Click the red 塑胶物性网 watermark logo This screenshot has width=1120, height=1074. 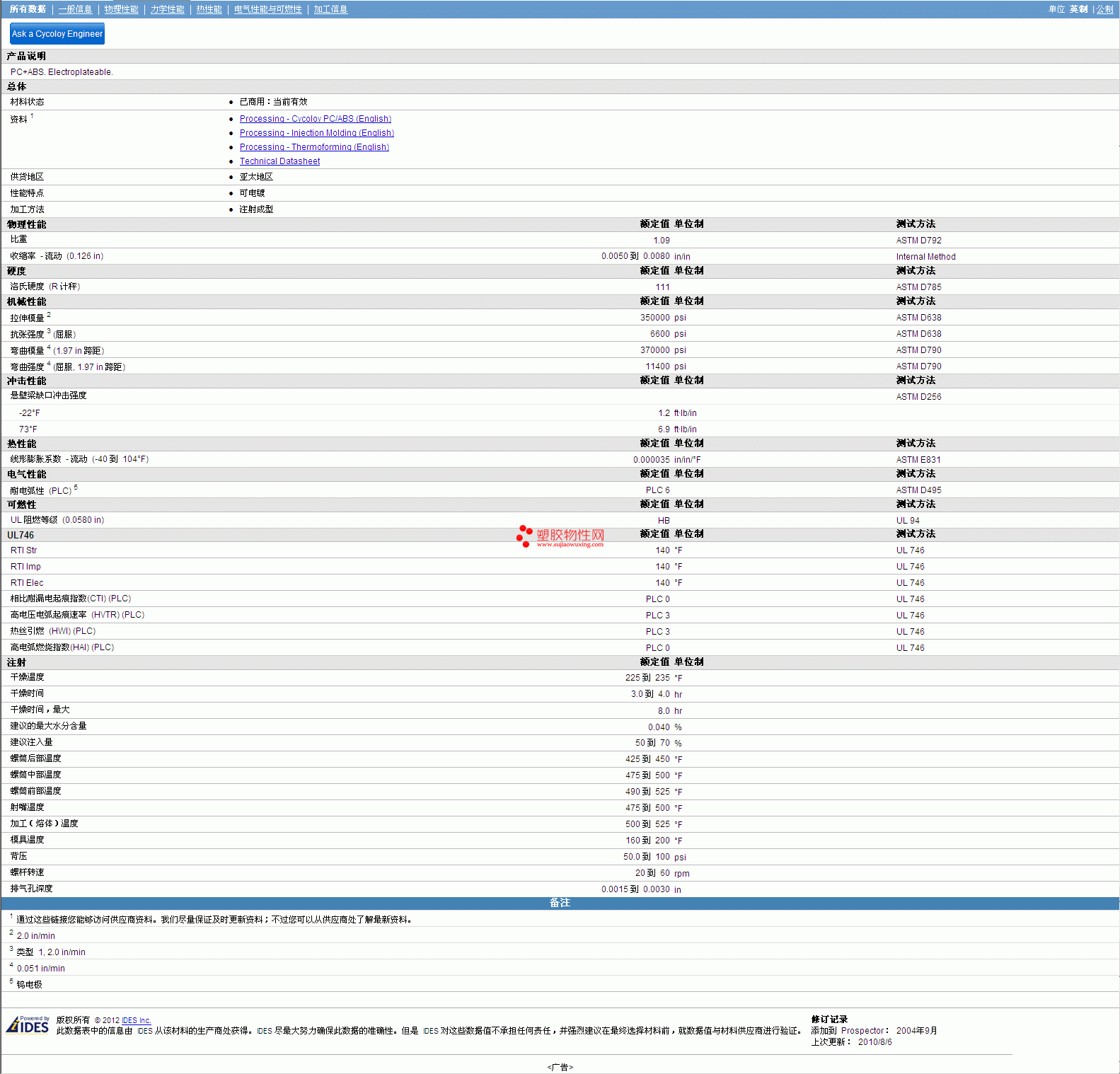point(560,536)
